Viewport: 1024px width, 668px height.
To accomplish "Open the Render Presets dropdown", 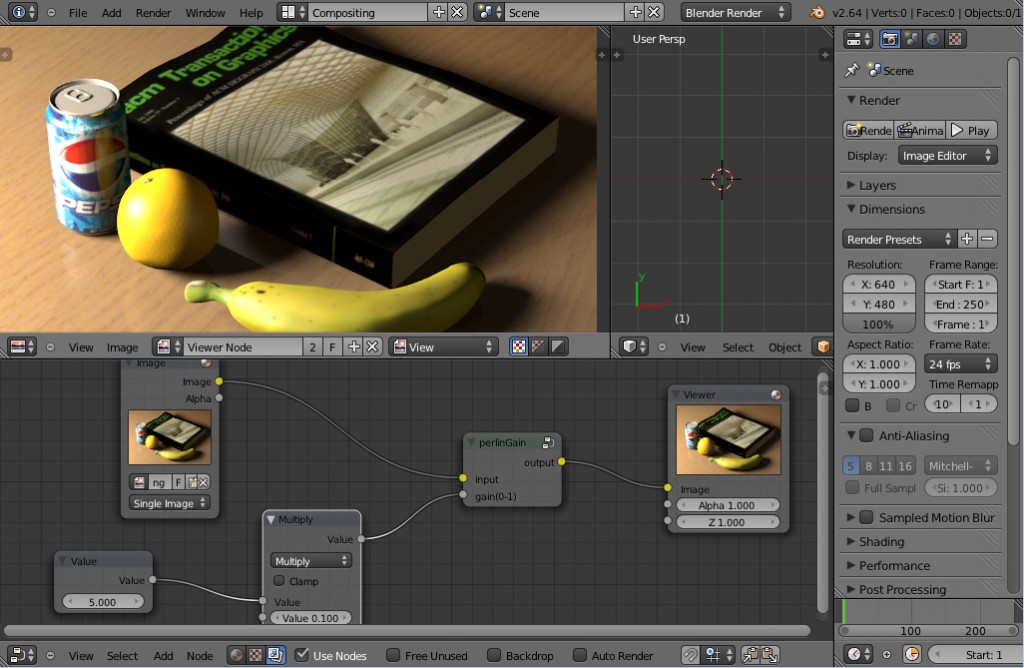I will coord(898,238).
